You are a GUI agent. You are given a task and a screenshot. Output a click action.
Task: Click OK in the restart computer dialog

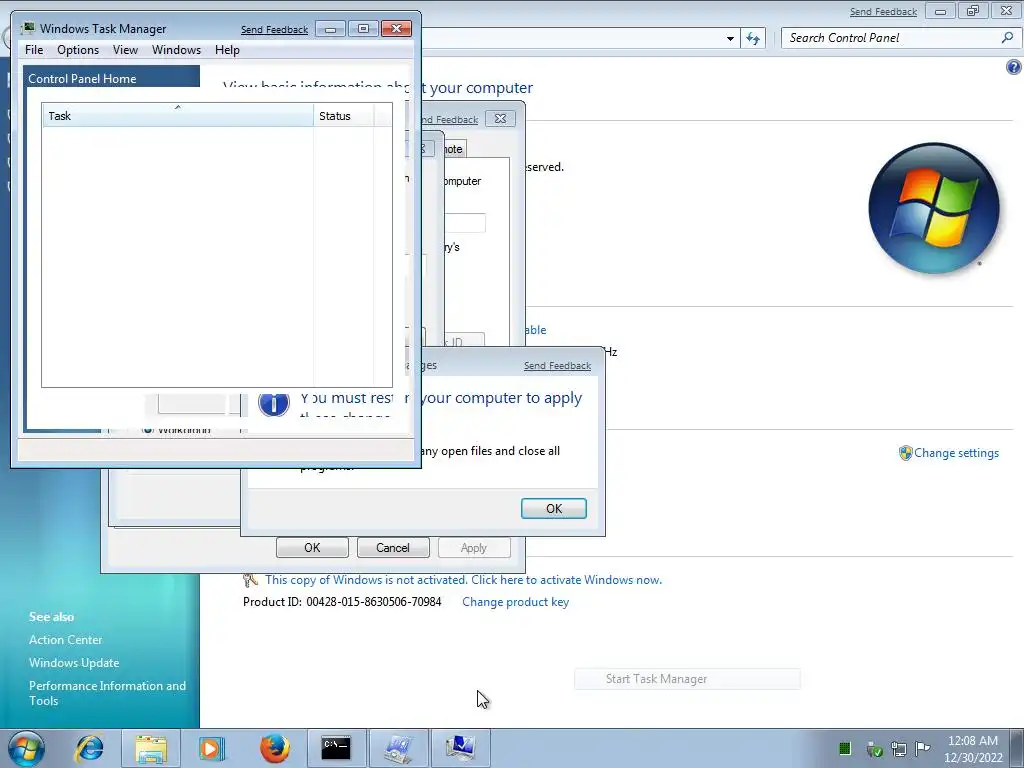coord(554,509)
